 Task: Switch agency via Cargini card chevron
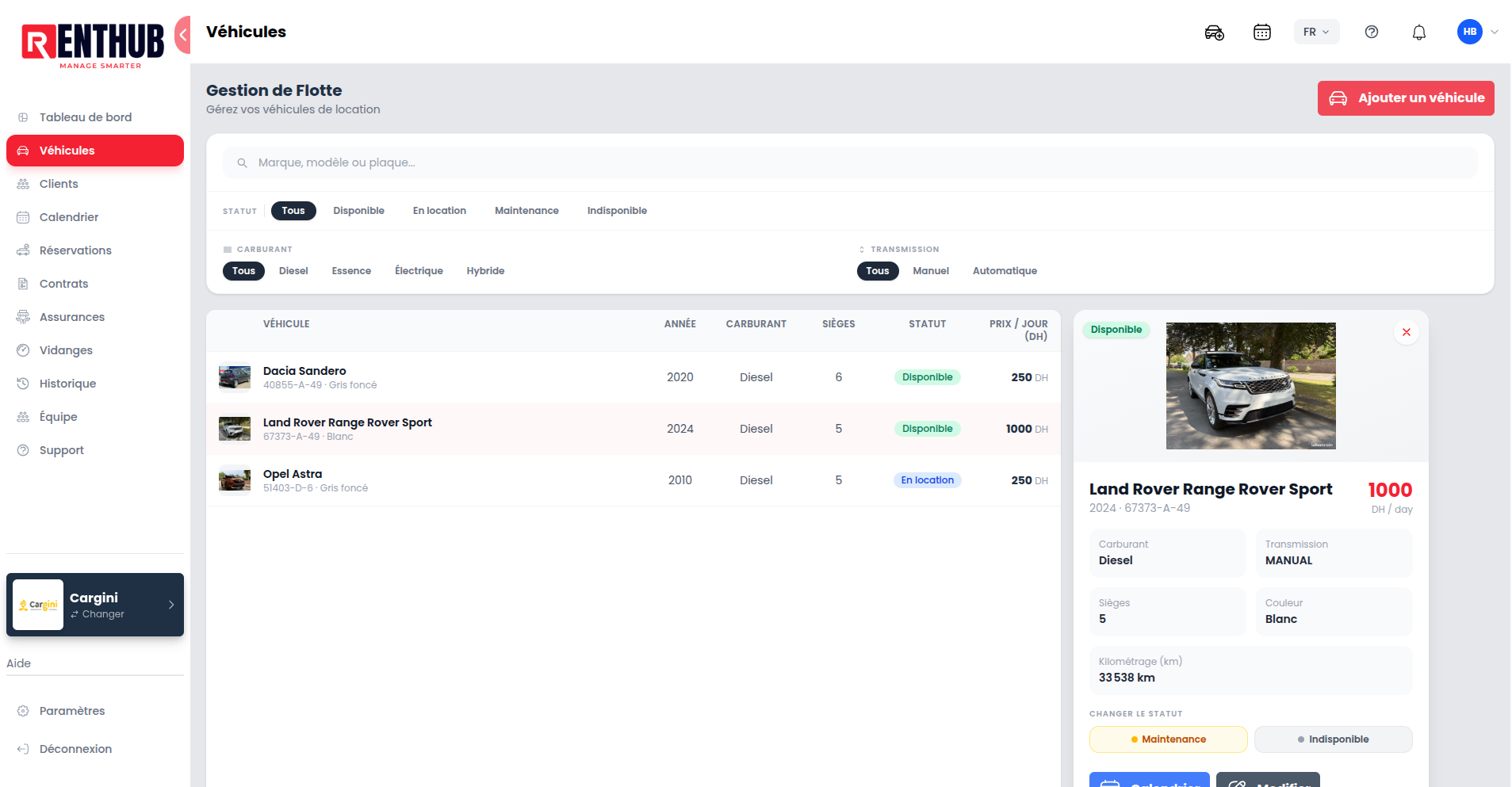click(171, 605)
